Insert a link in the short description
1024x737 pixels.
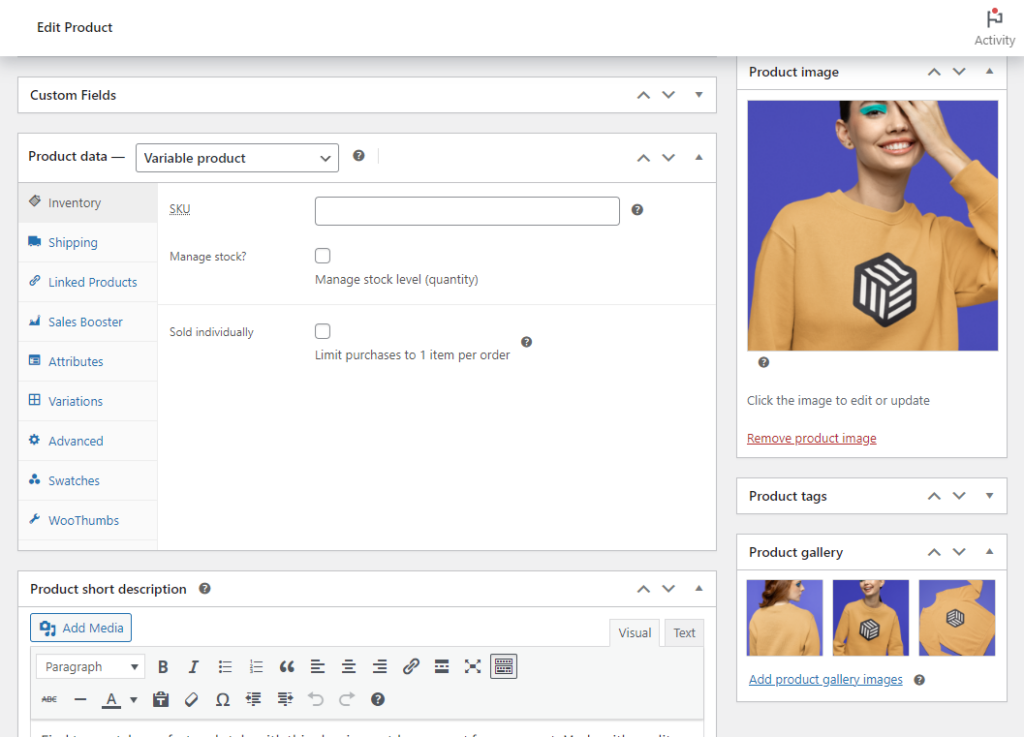coord(410,666)
